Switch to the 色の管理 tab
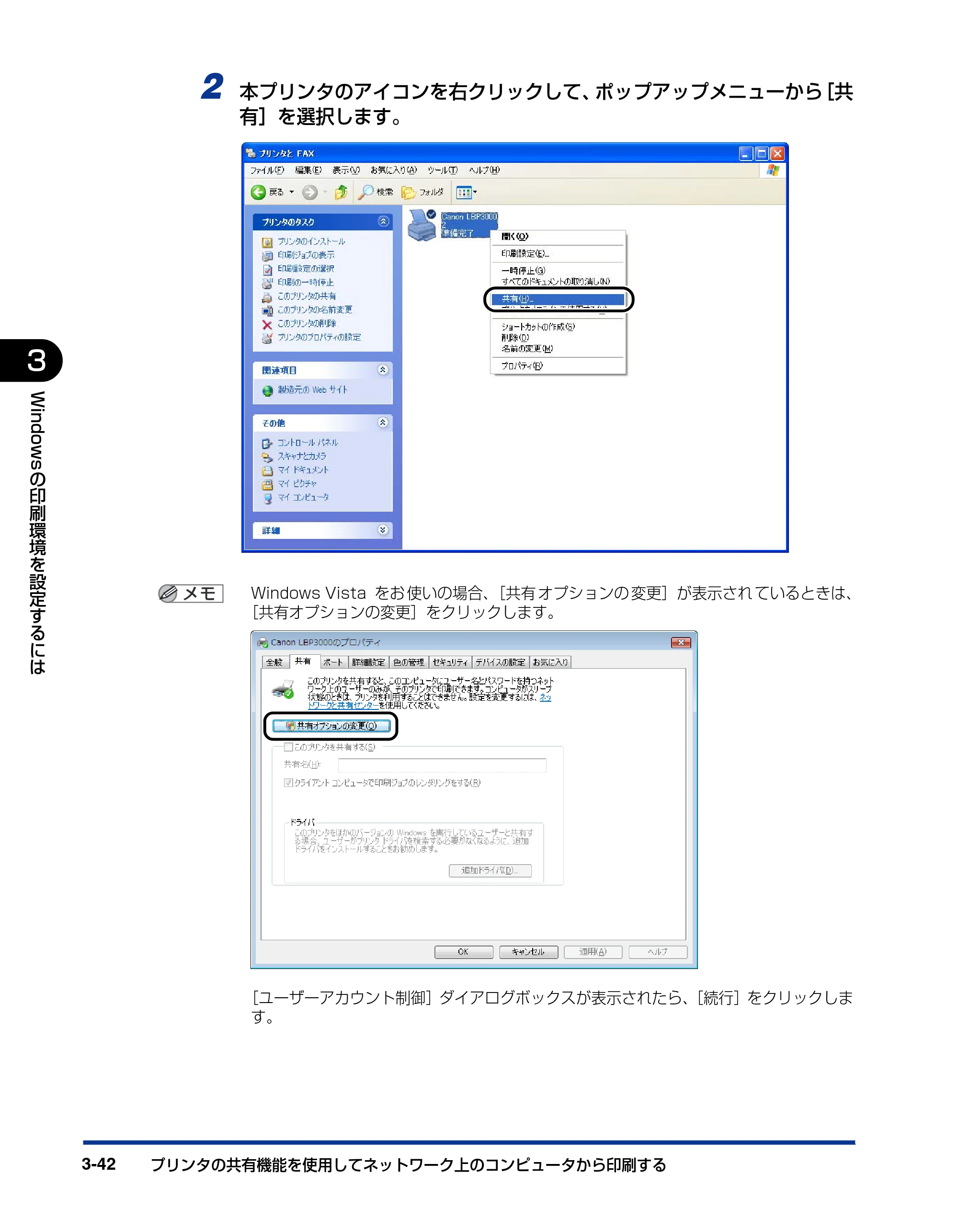This screenshot has height=1232, width=958. click(x=409, y=662)
